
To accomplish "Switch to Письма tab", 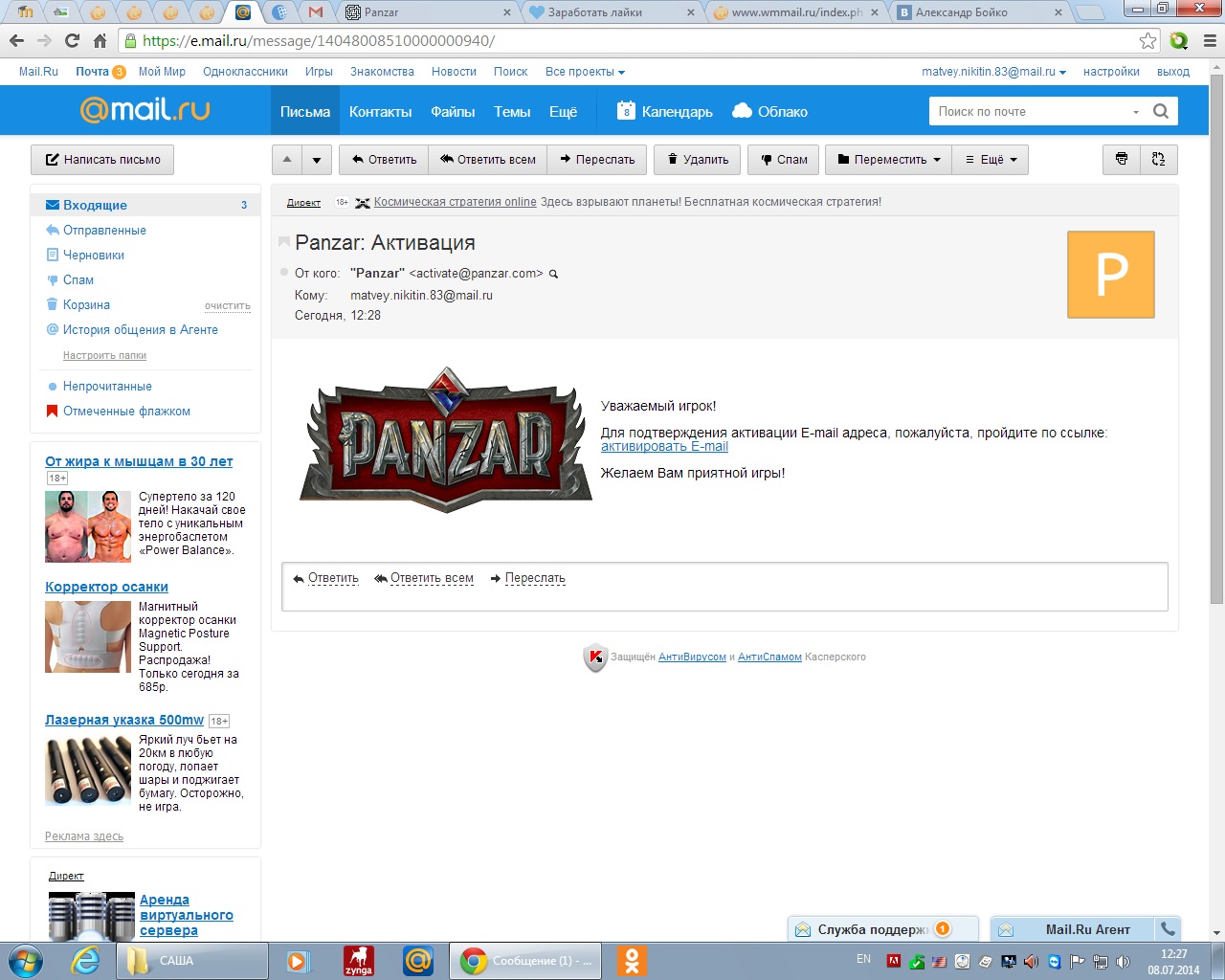I will 305,111.
